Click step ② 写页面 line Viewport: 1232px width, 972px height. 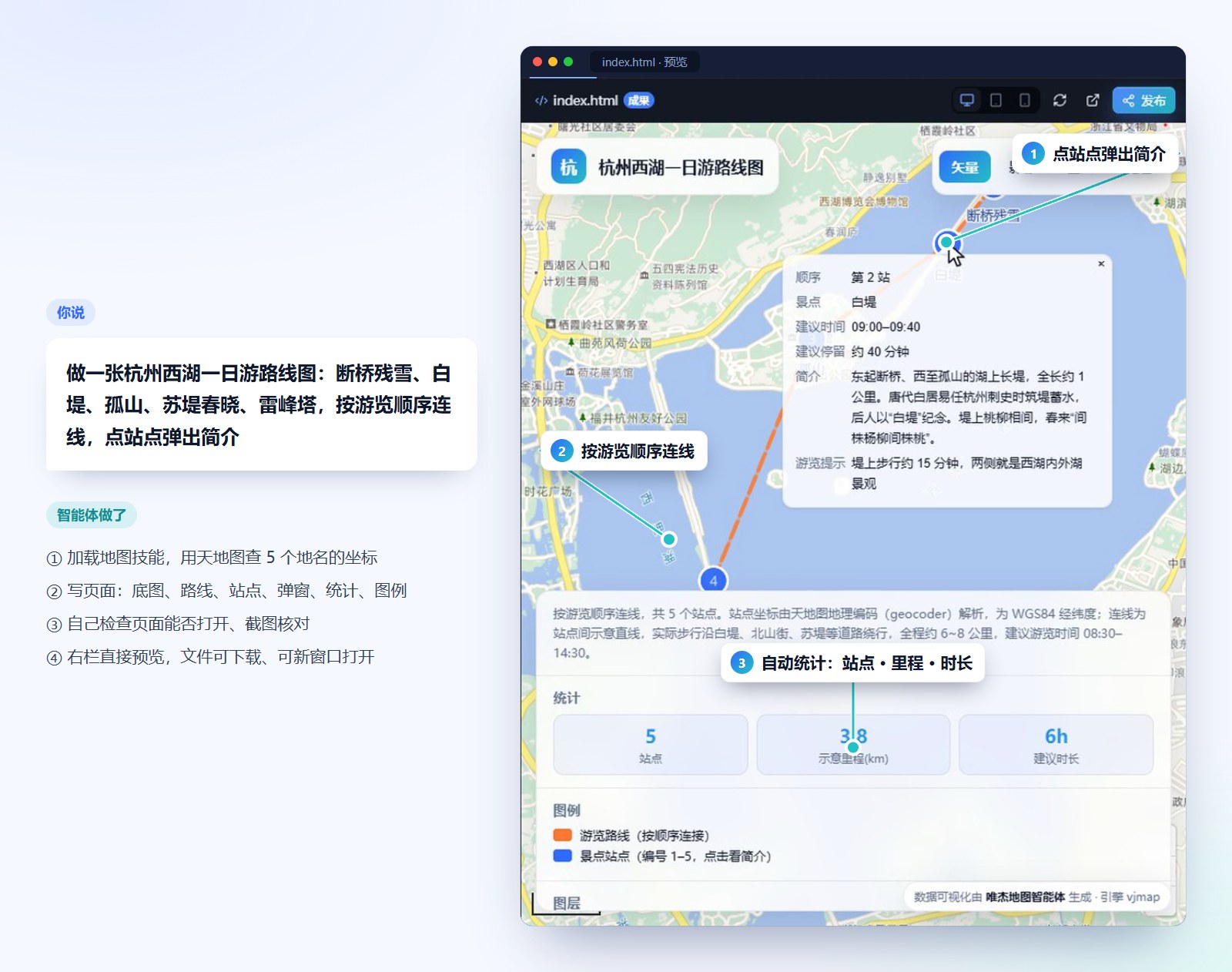coord(227,591)
